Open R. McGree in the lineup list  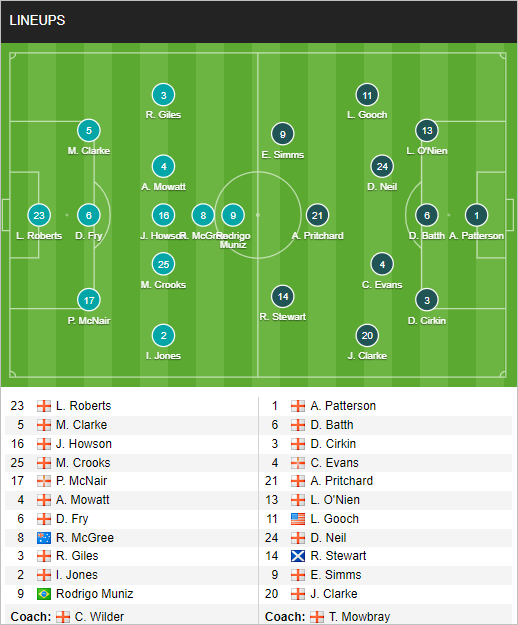pos(85,538)
